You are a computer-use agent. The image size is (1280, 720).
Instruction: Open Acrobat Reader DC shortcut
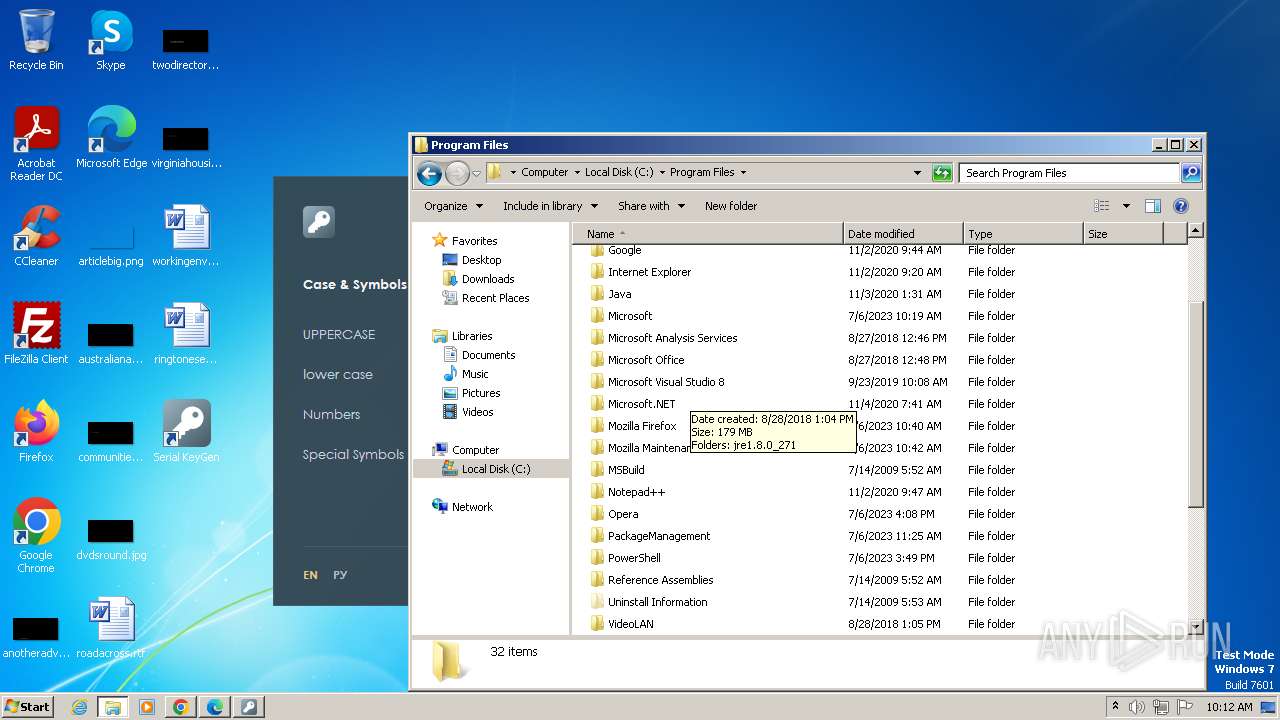(x=36, y=144)
